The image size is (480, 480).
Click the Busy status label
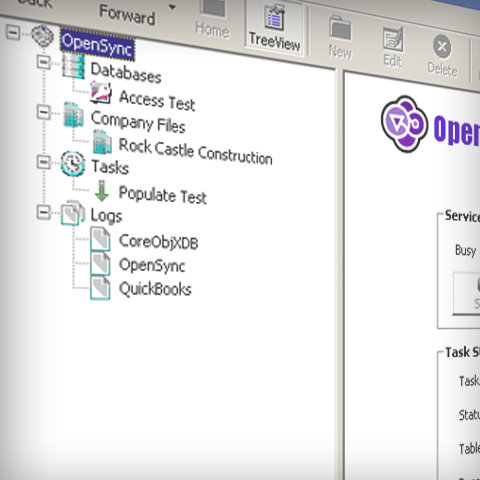click(465, 250)
